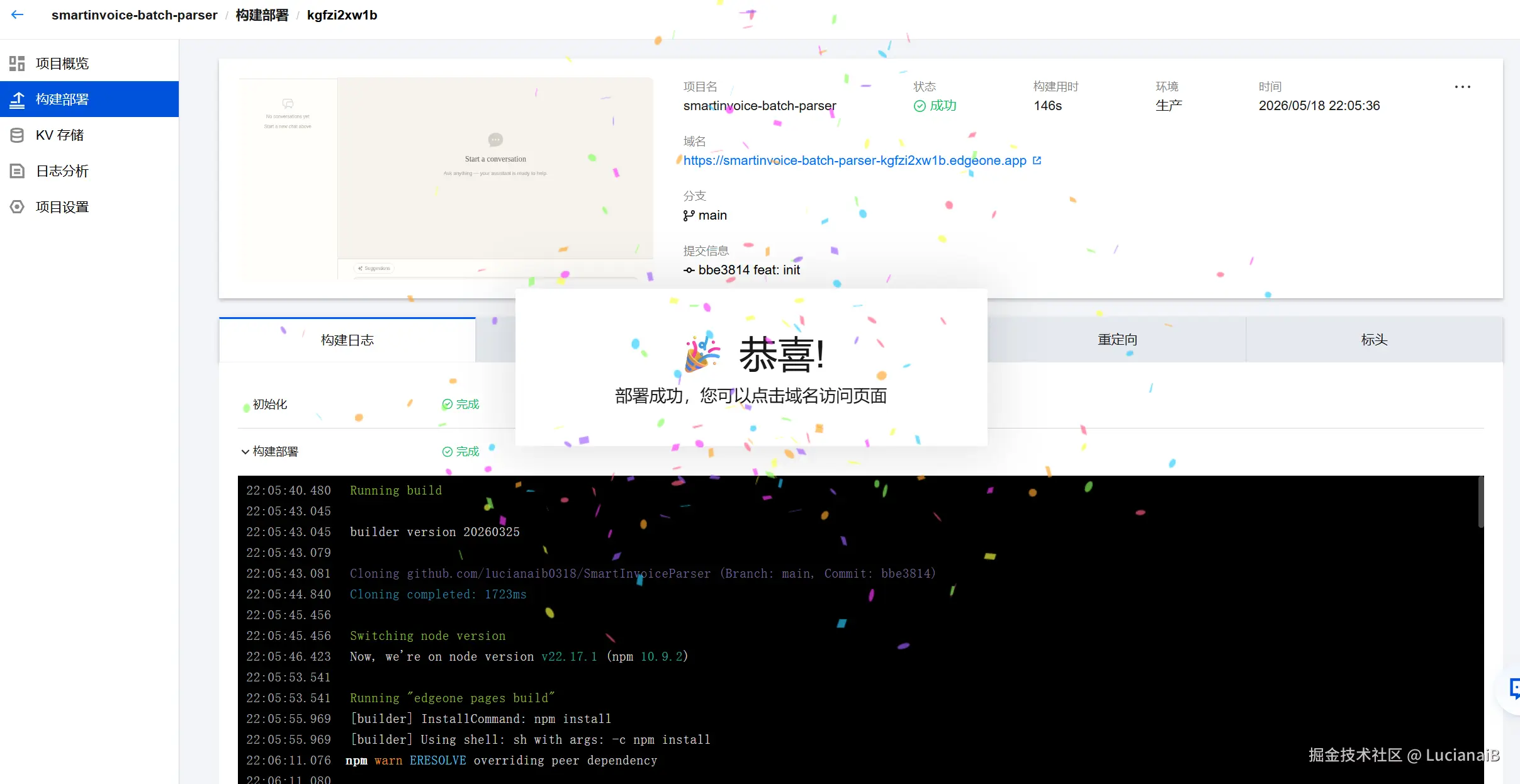
Task: Click the 部署成功 popup message
Action: coord(751,396)
